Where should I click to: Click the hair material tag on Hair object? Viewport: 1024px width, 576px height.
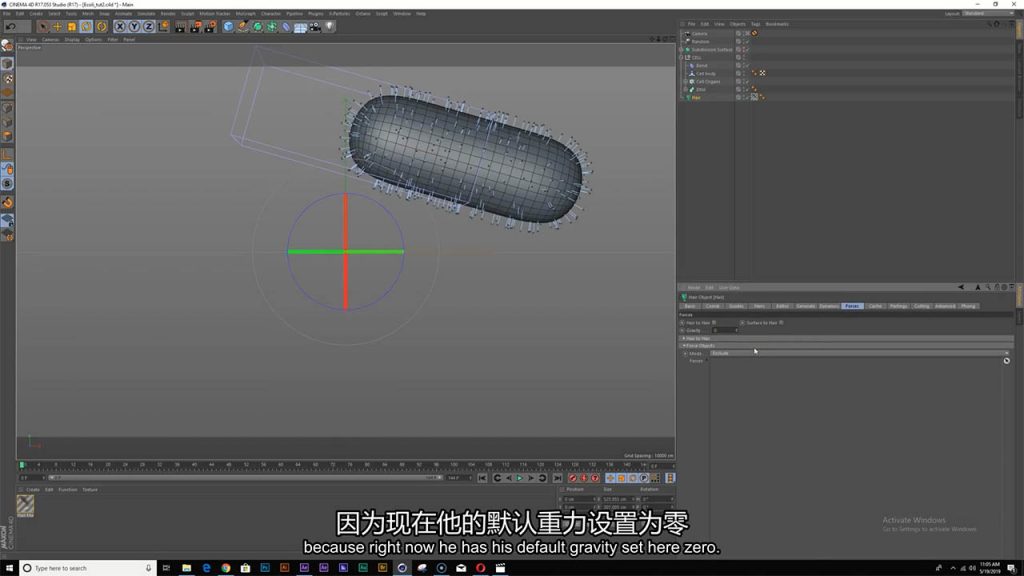coord(754,97)
